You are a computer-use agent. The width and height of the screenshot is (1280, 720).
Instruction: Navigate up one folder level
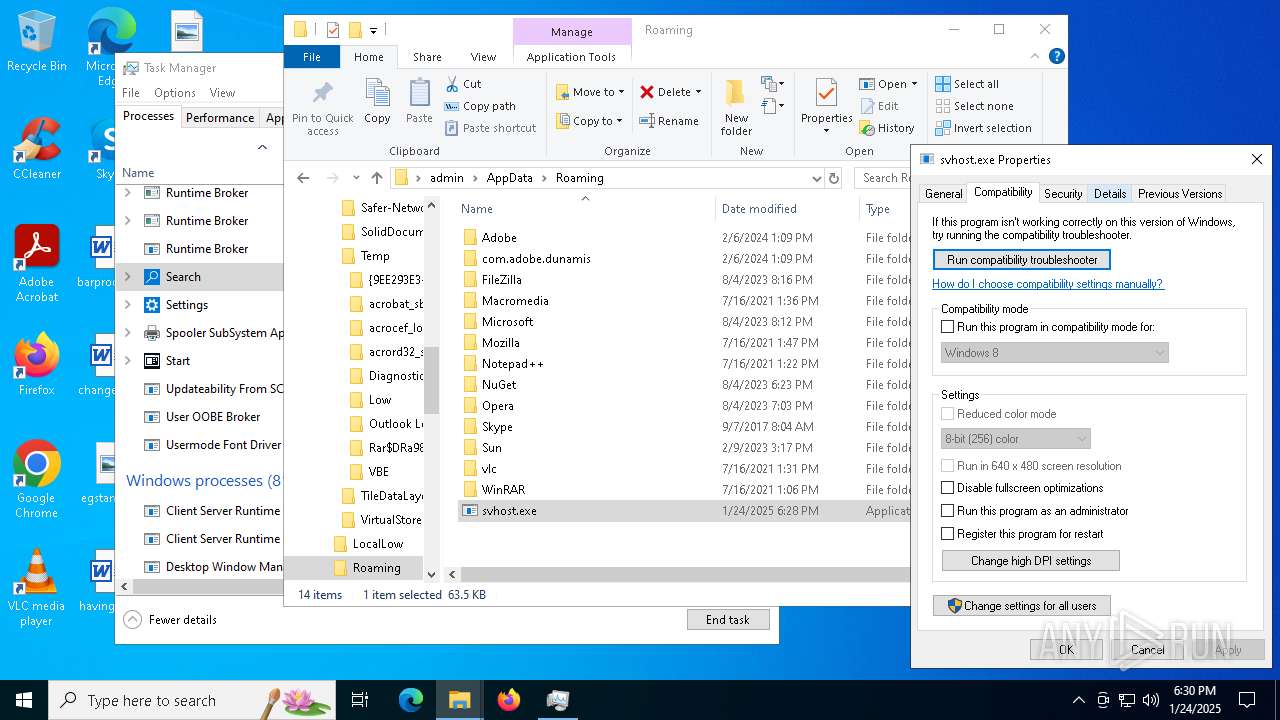pos(376,178)
